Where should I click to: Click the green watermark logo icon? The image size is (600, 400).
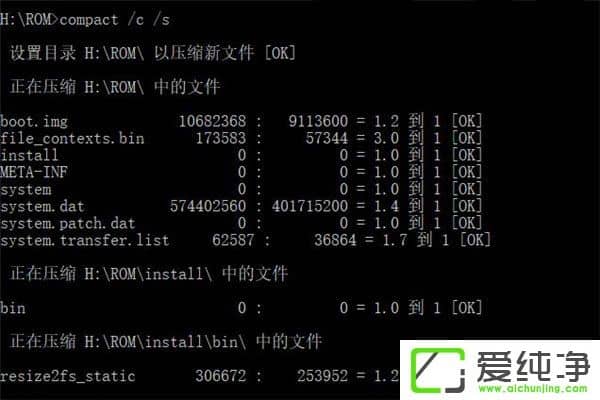[438, 371]
